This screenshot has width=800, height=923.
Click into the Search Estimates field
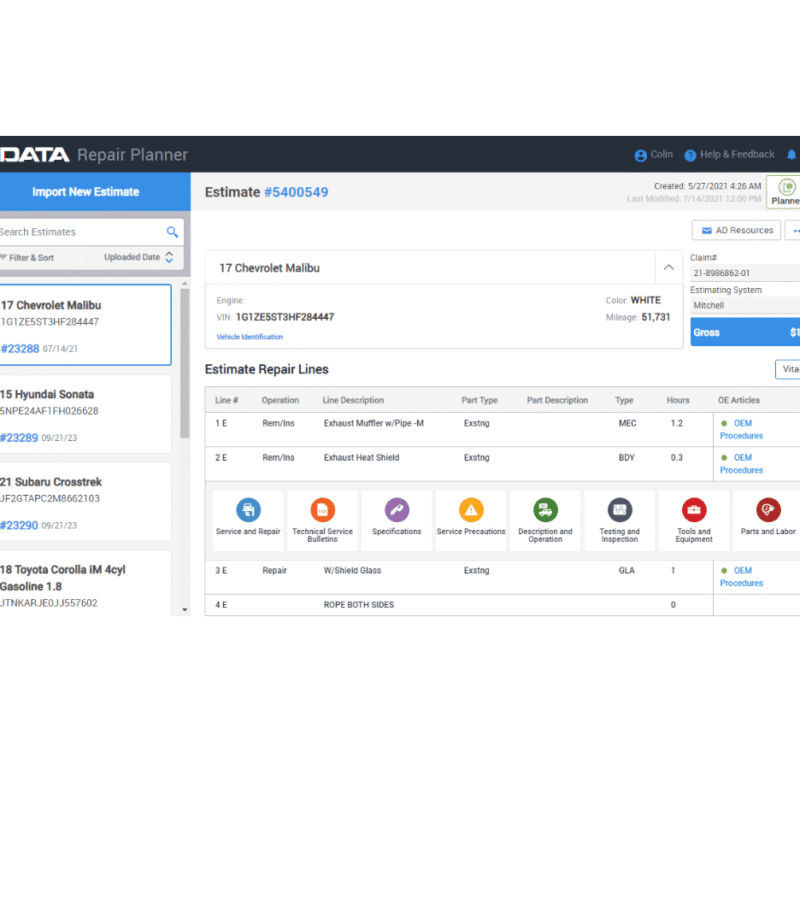coord(81,232)
